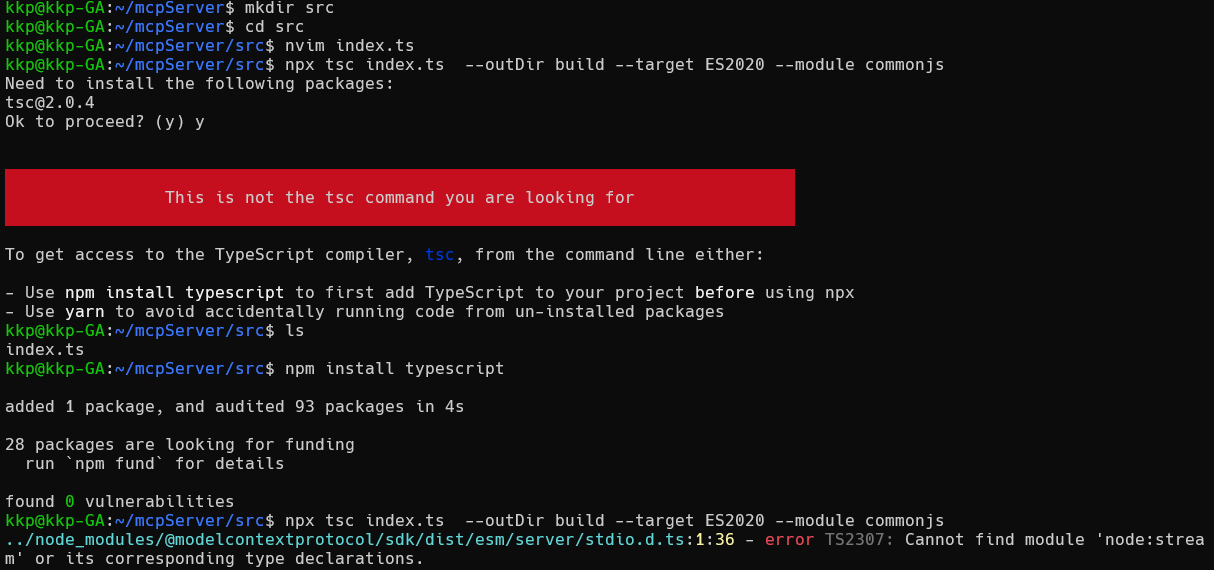Click the index.ts output below ls
The image size is (1214, 570).
click(x=44, y=350)
